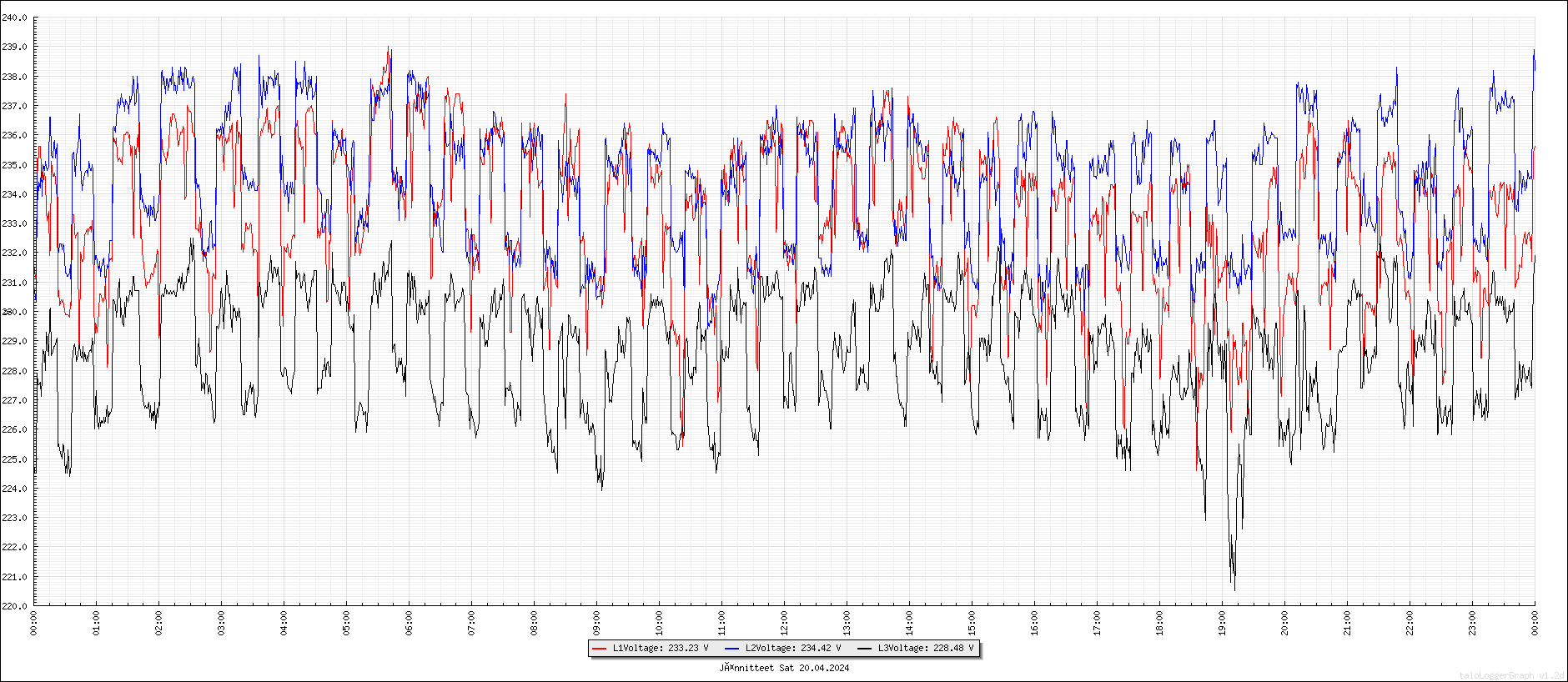Click the '12:00' time axis label

(784, 623)
